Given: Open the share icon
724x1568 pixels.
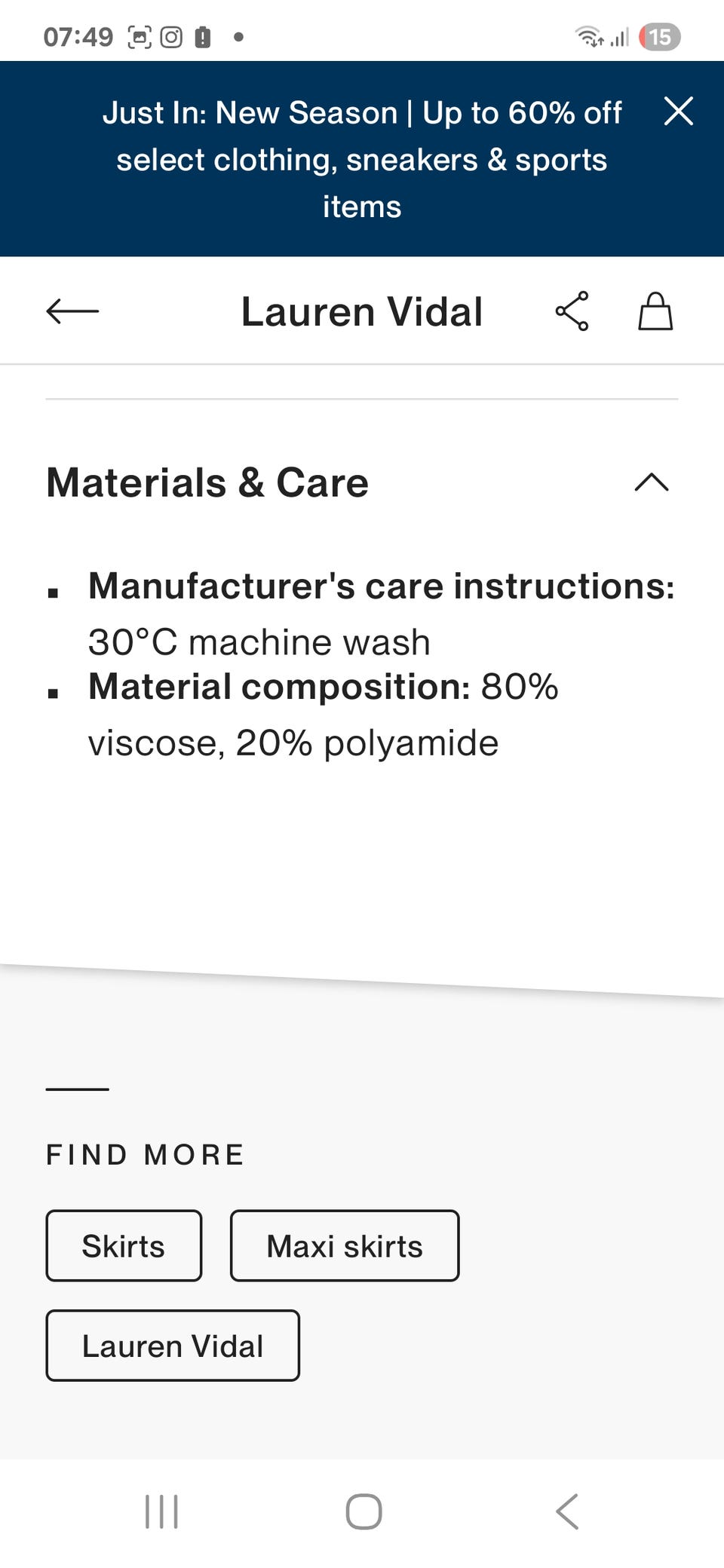Looking at the screenshot, I should pos(572,311).
